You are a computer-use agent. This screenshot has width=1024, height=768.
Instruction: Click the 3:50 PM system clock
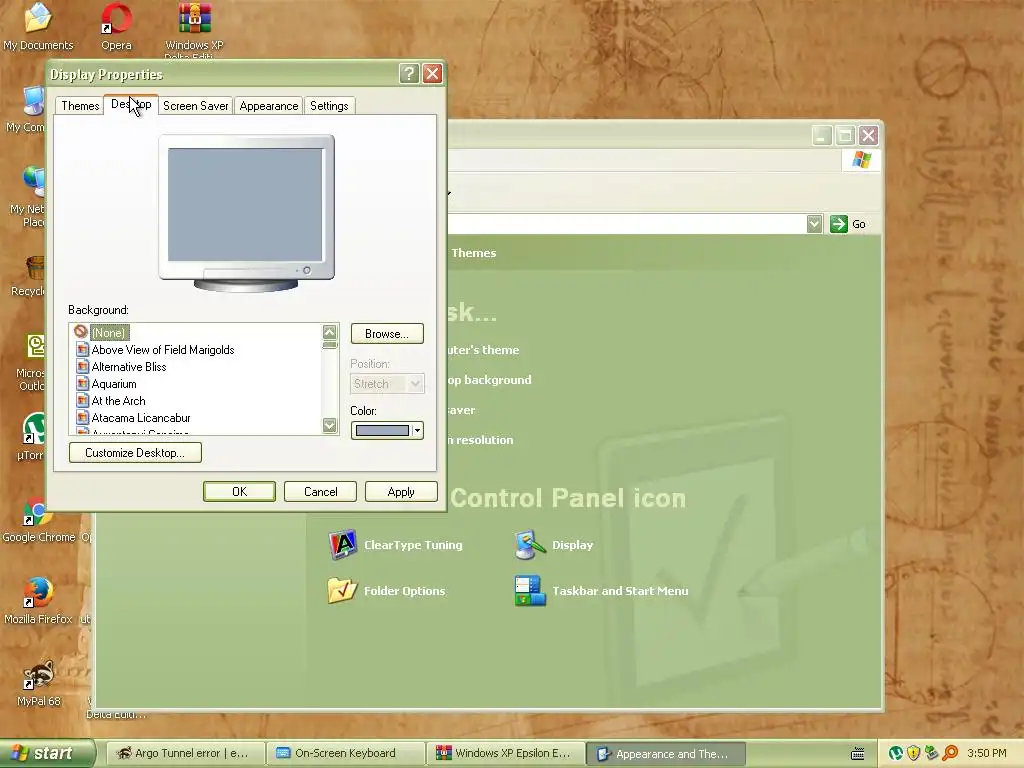tap(987, 753)
